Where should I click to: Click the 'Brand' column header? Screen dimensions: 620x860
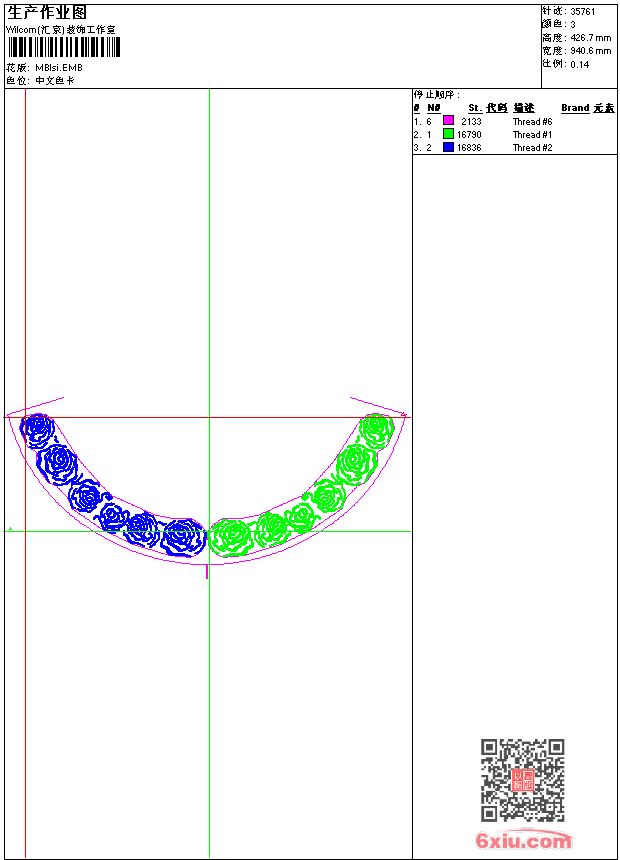[575, 108]
